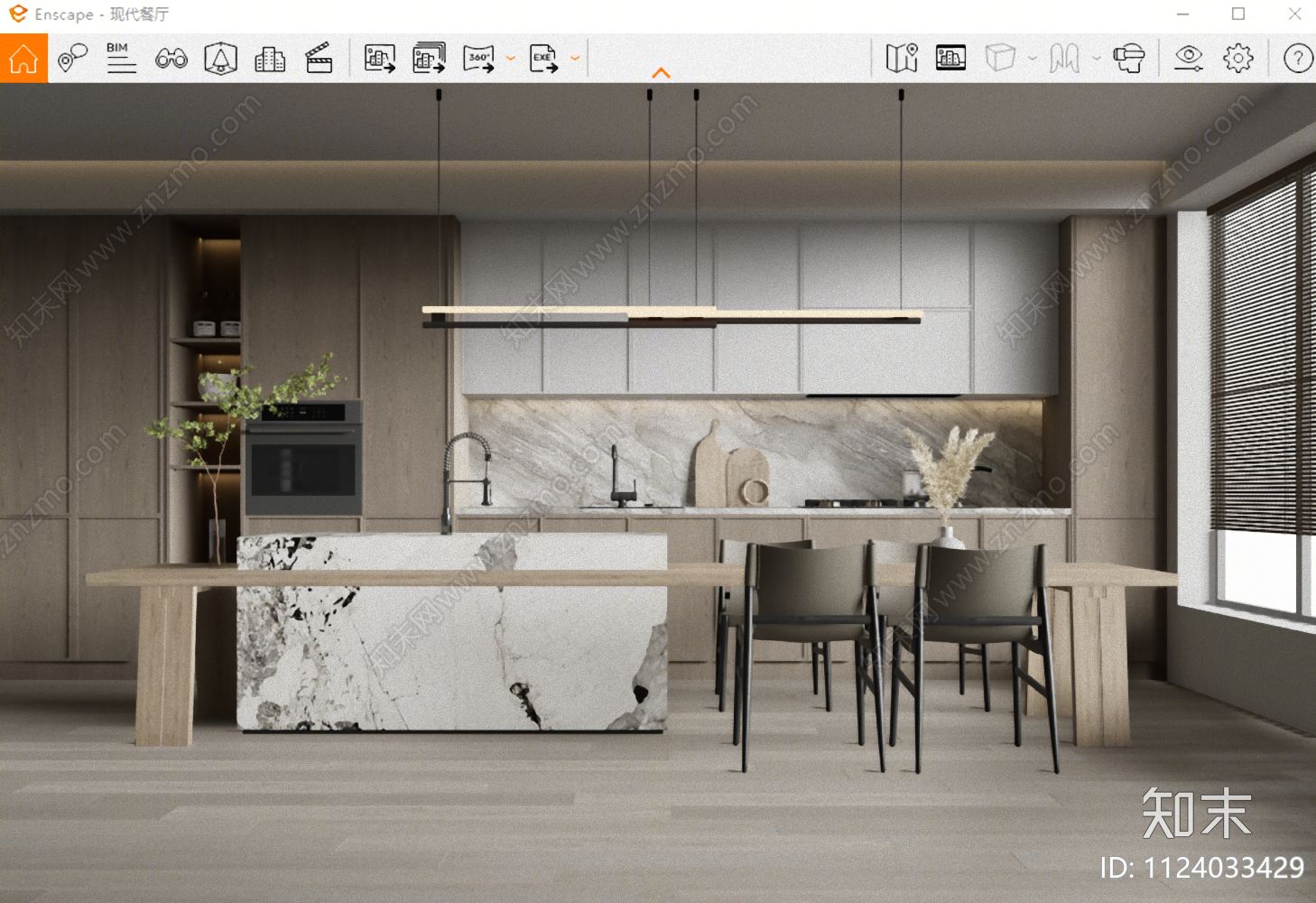Enable VR headset mode
This screenshot has height=903, width=1316.
[1128, 59]
